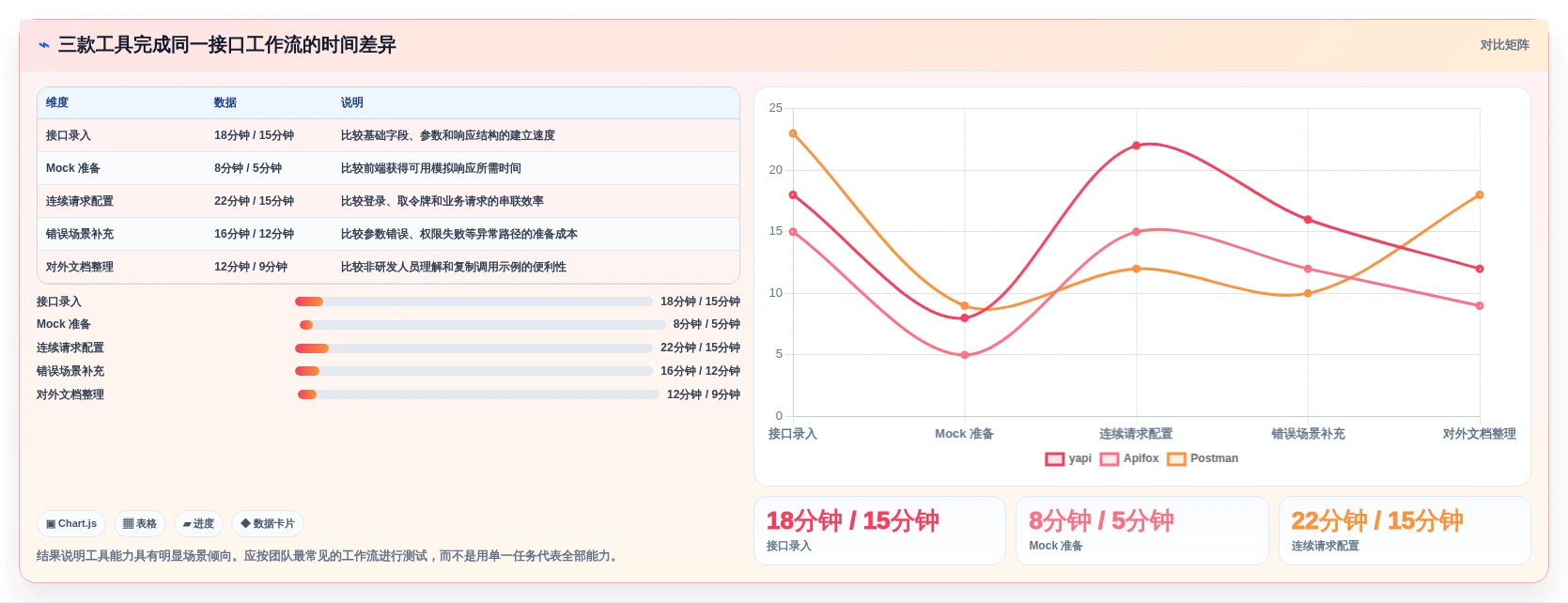Click the 错误场景补充 progress bar
The height and width of the screenshot is (603, 1568).
pos(474,371)
